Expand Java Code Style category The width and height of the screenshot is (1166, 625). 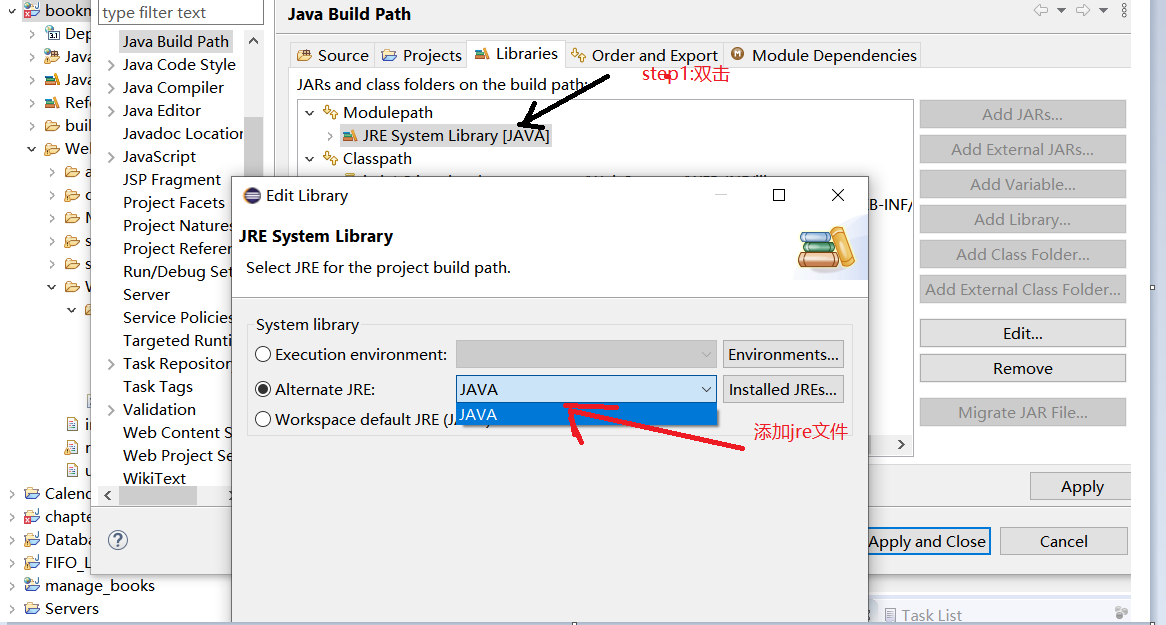tap(111, 65)
